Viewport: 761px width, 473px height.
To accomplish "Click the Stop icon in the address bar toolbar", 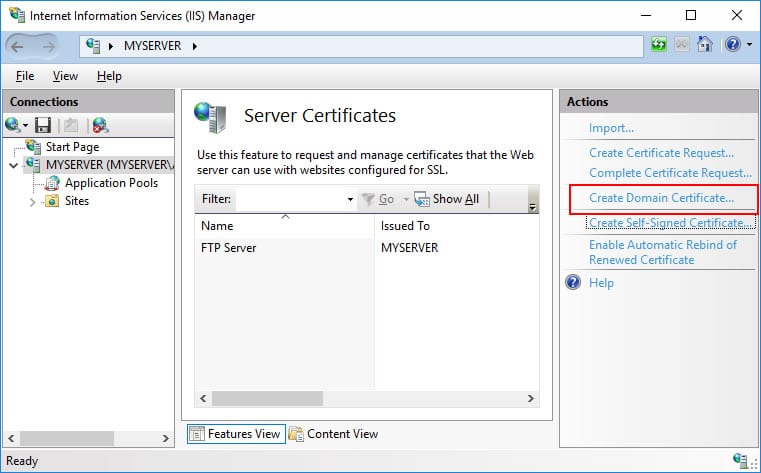I will [681, 45].
